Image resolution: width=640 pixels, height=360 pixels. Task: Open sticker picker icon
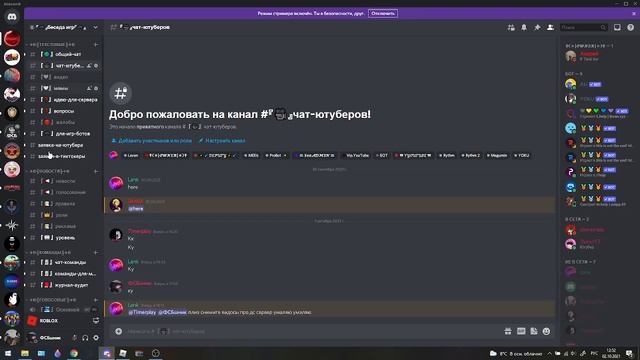(534, 331)
